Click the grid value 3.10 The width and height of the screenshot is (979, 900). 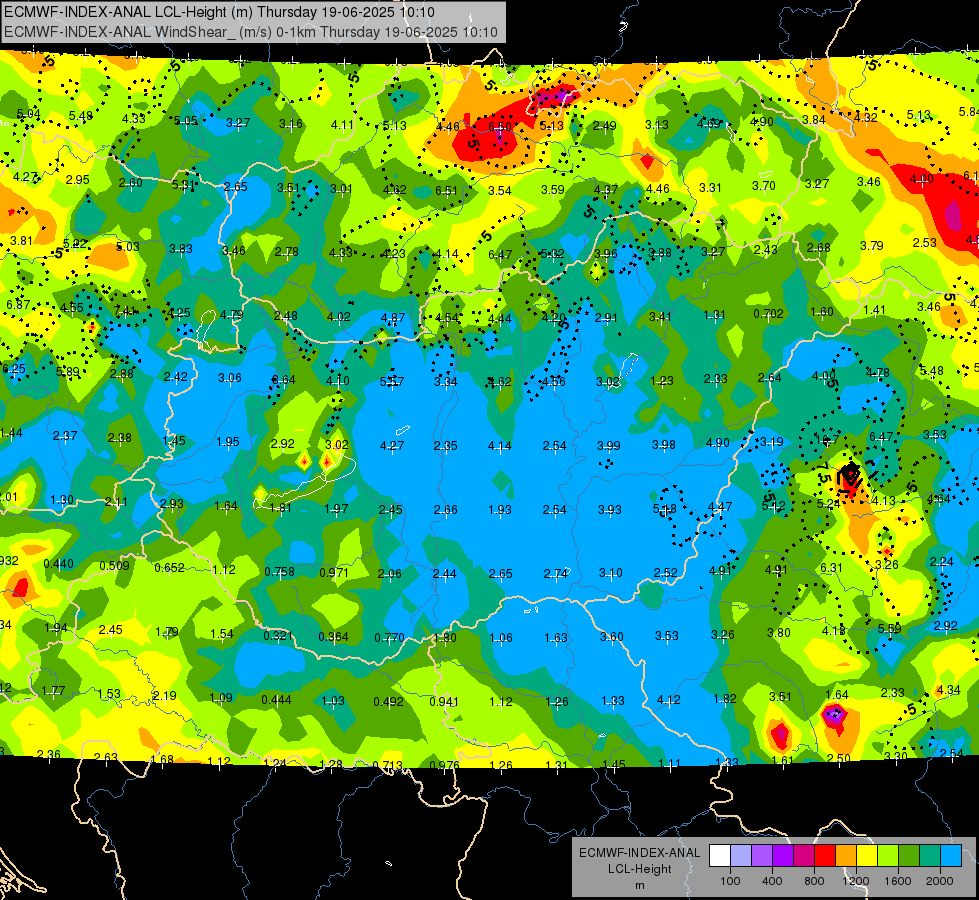point(611,573)
